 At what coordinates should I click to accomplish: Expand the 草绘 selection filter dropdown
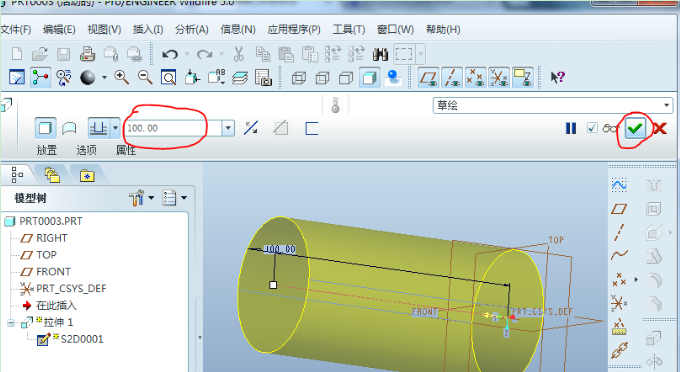click(x=667, y=105)
